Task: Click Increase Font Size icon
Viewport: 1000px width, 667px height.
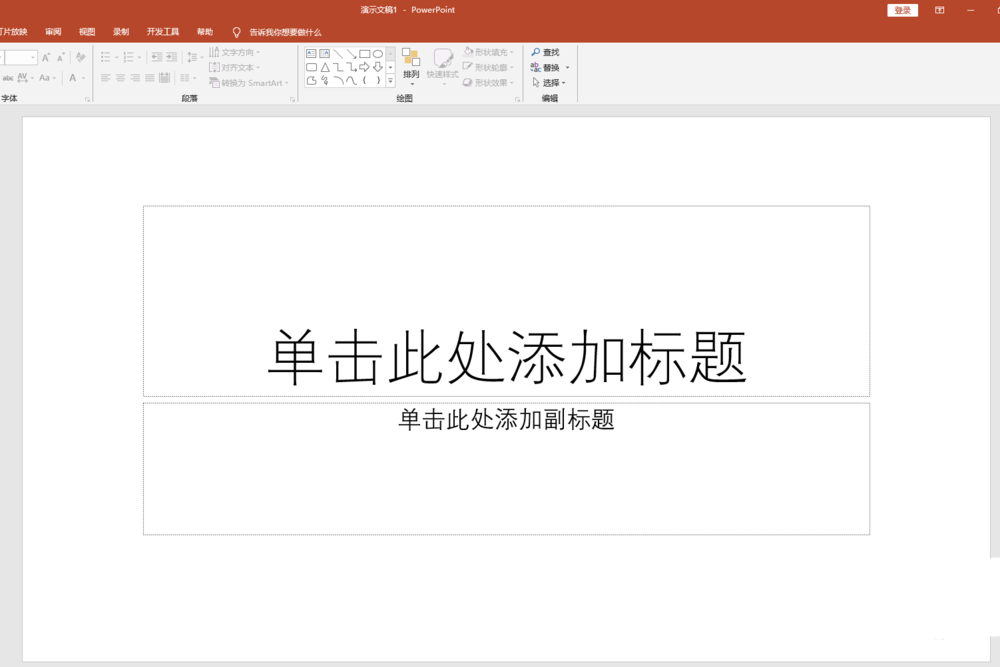Action: tap(46, 57)
